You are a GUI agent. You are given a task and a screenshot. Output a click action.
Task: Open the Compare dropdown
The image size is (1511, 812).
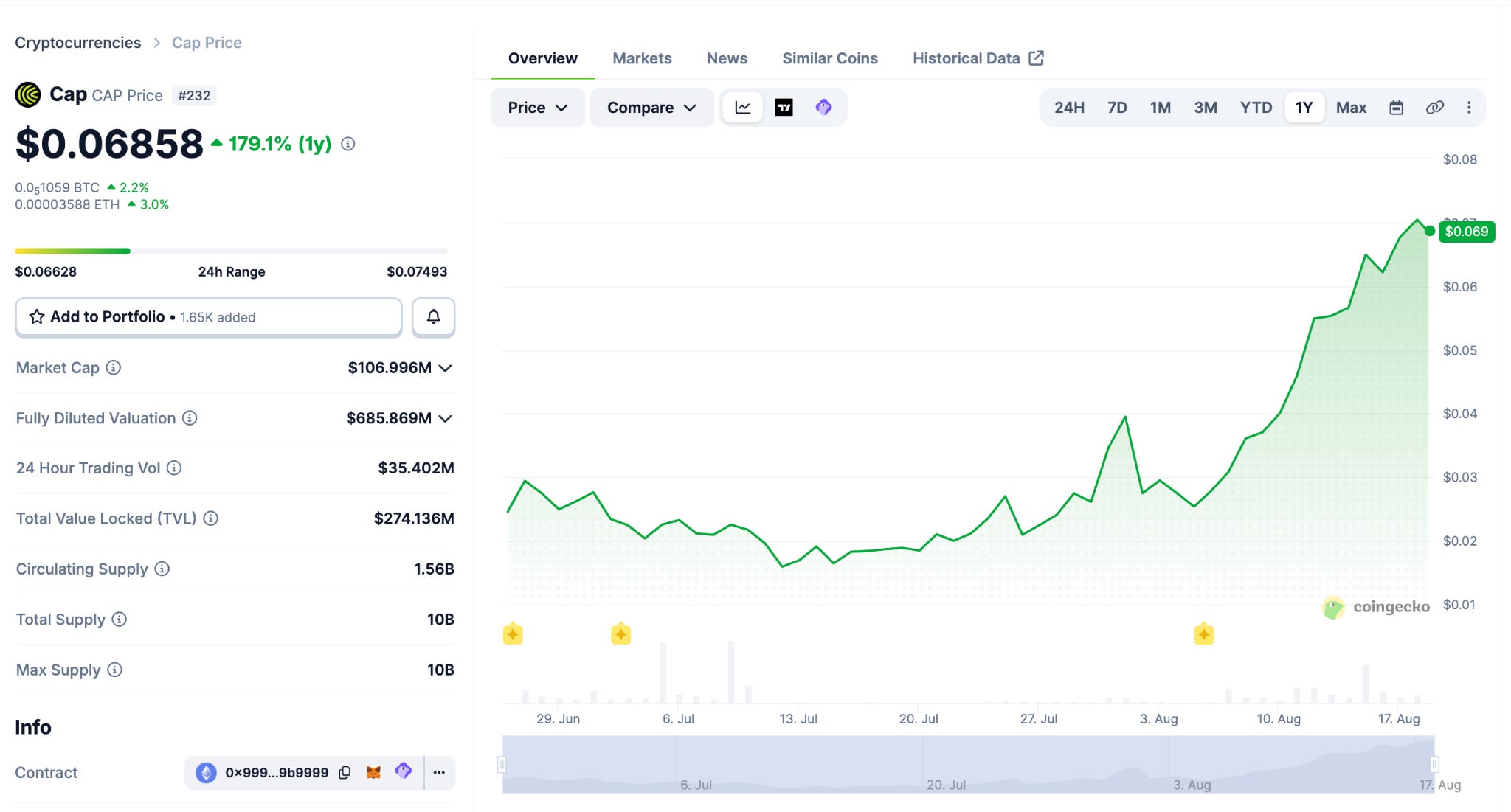pos(651,108)
